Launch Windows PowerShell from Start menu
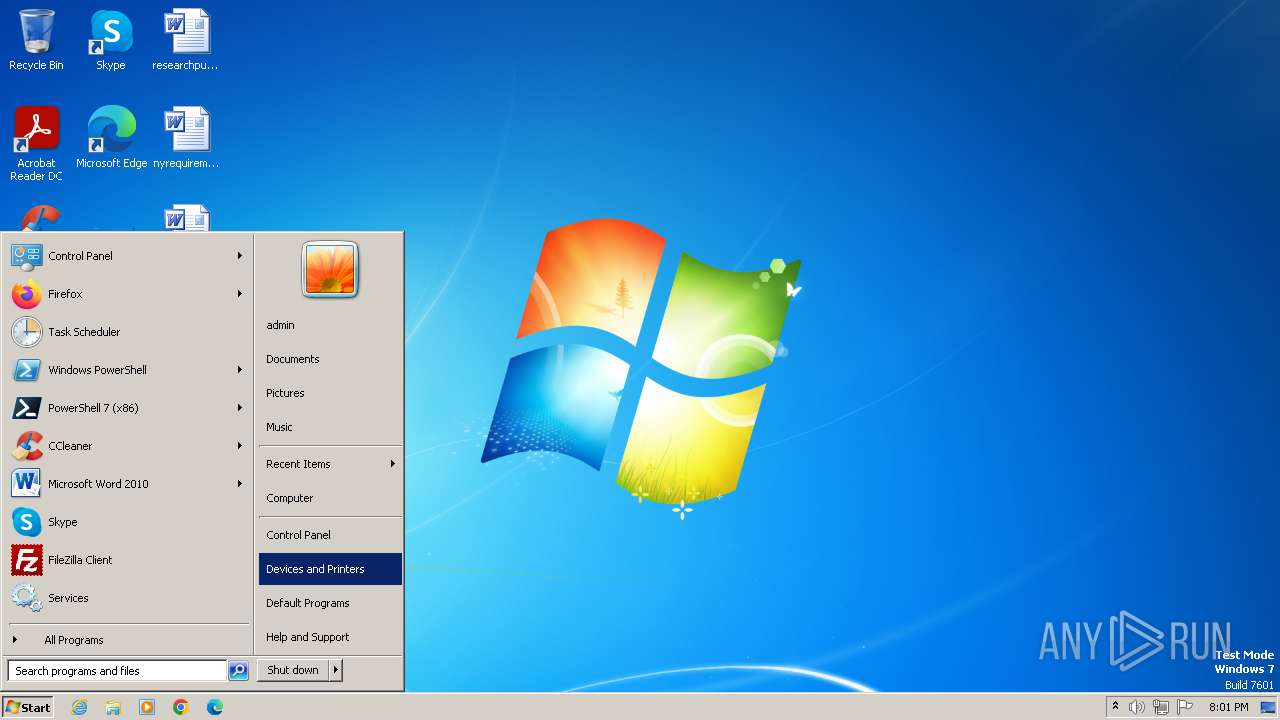This screenshot has width=1280, height=720. (128, 370)
